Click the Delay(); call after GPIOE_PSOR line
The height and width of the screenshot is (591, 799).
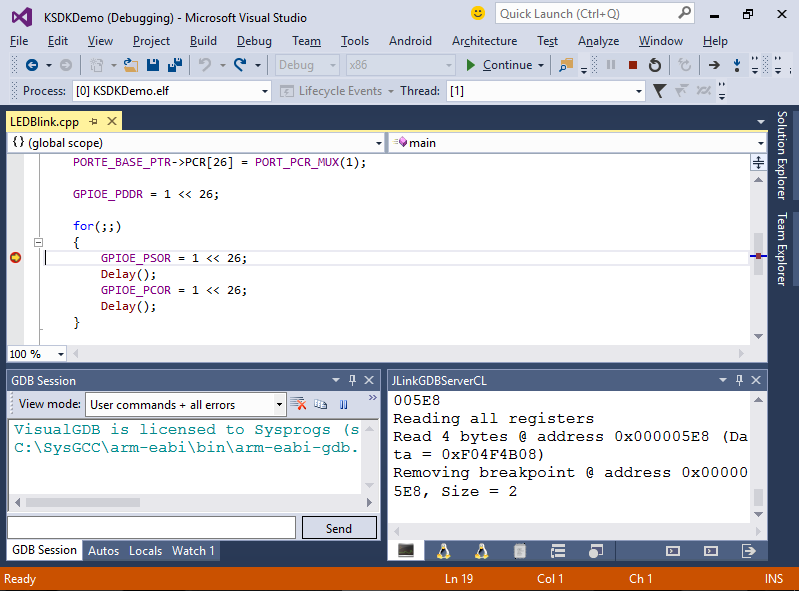128,274
